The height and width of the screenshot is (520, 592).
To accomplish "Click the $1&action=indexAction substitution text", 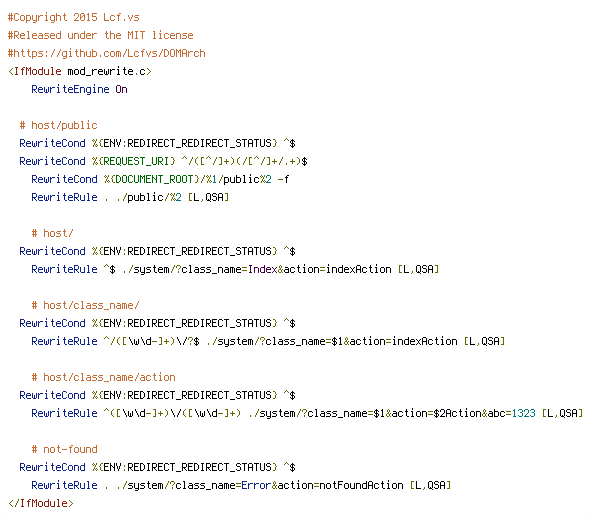I will click(394, 341).
